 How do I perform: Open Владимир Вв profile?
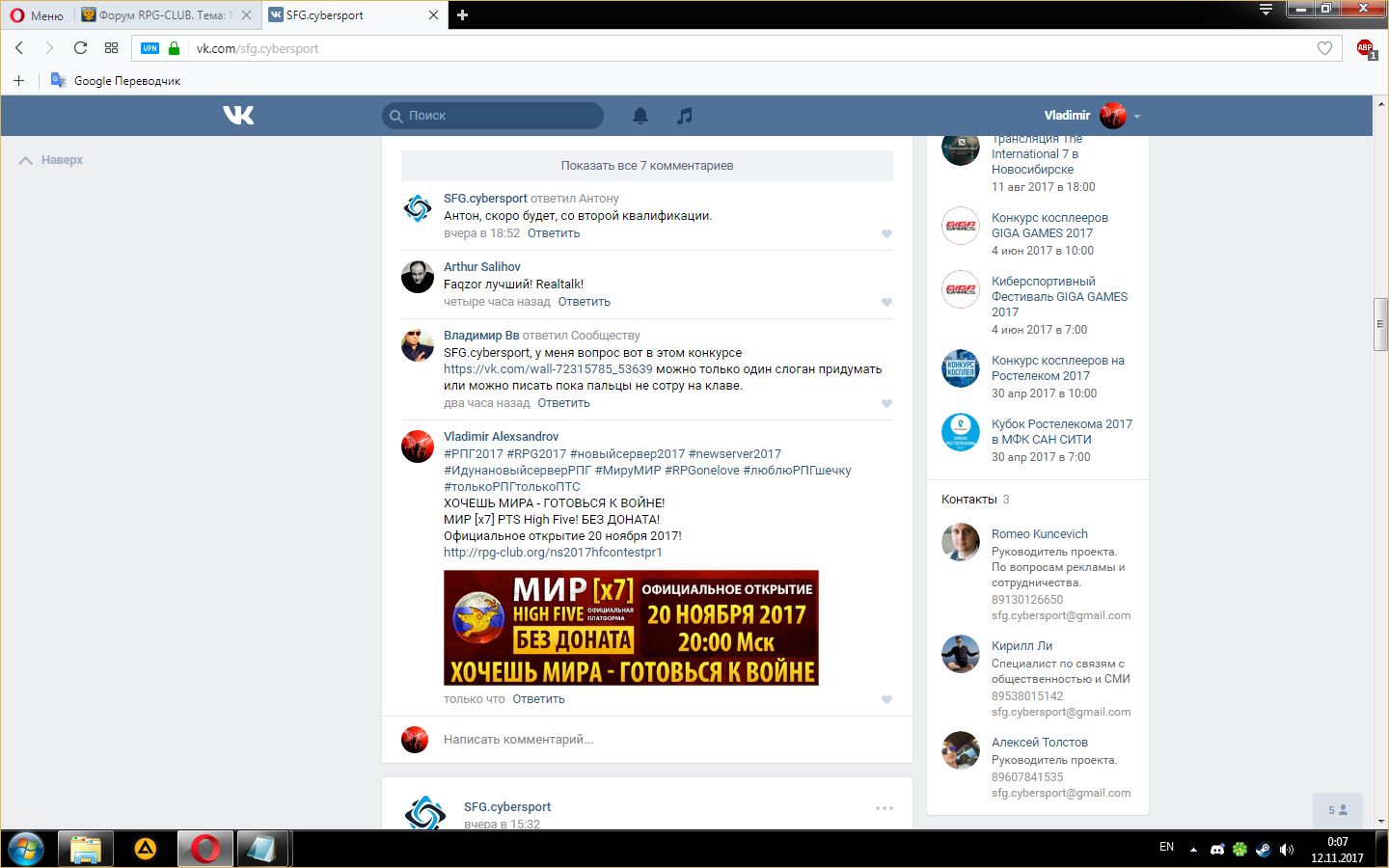[x=481, y=336]
